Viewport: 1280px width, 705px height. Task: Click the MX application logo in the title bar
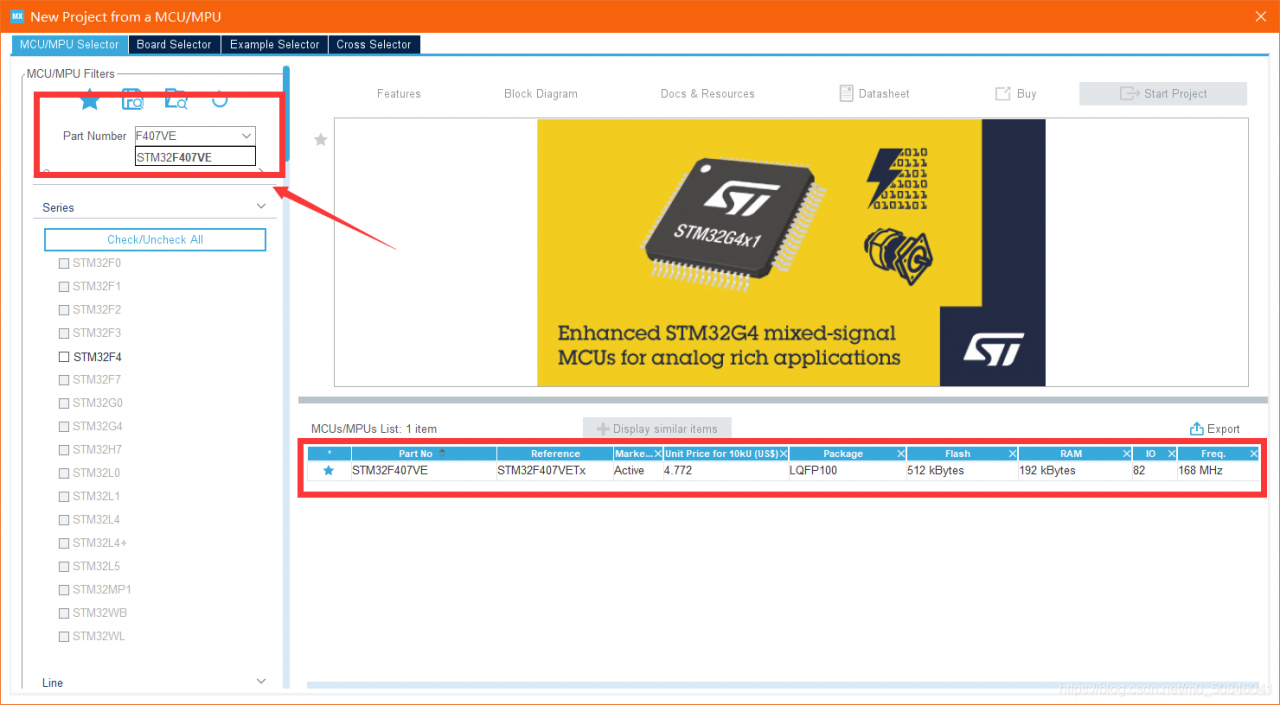click(x=17, y=16)
